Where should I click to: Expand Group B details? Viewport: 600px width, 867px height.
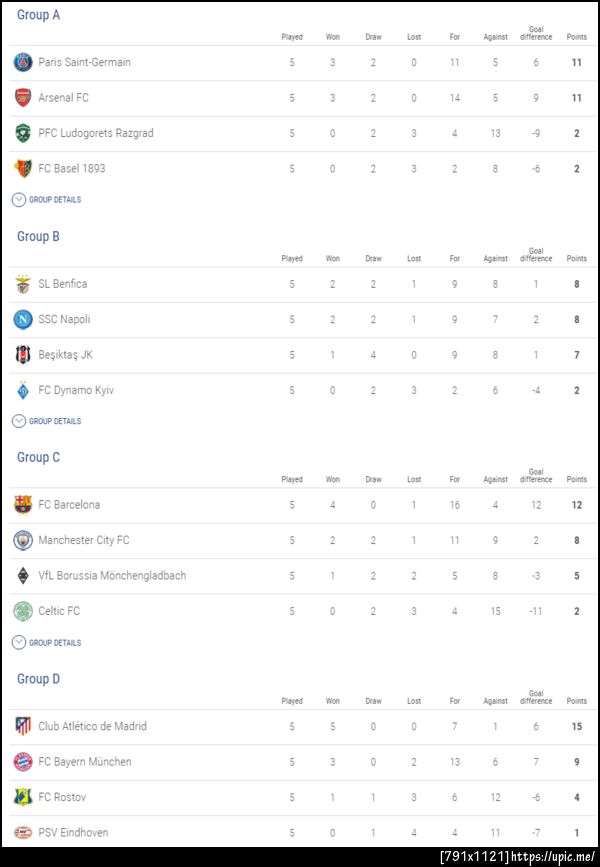tap(47, 421)
